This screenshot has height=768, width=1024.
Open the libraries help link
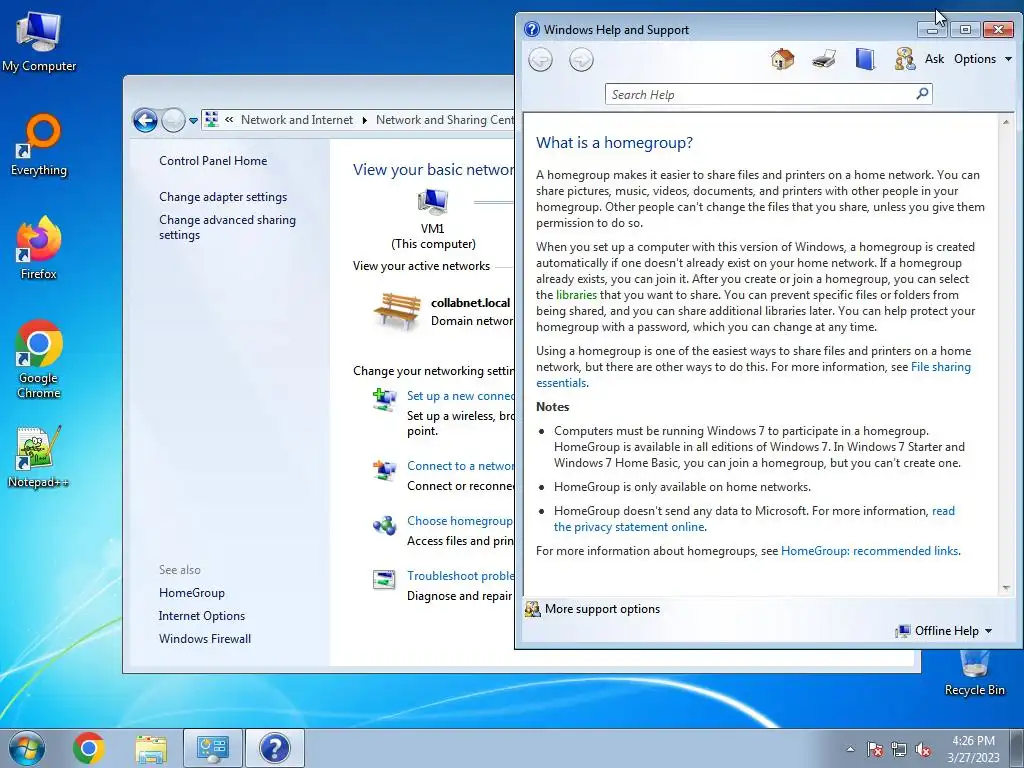click(x=576, y=295)
